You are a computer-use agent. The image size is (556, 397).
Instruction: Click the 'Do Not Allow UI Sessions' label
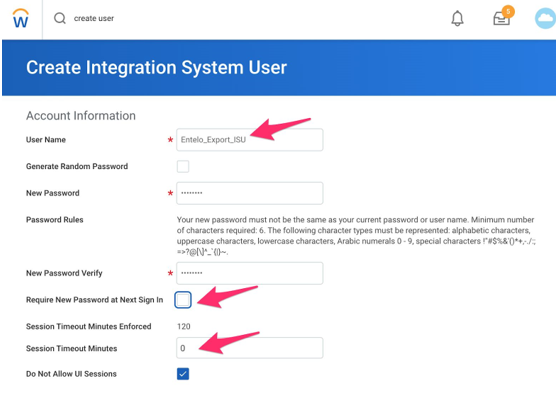71,374
